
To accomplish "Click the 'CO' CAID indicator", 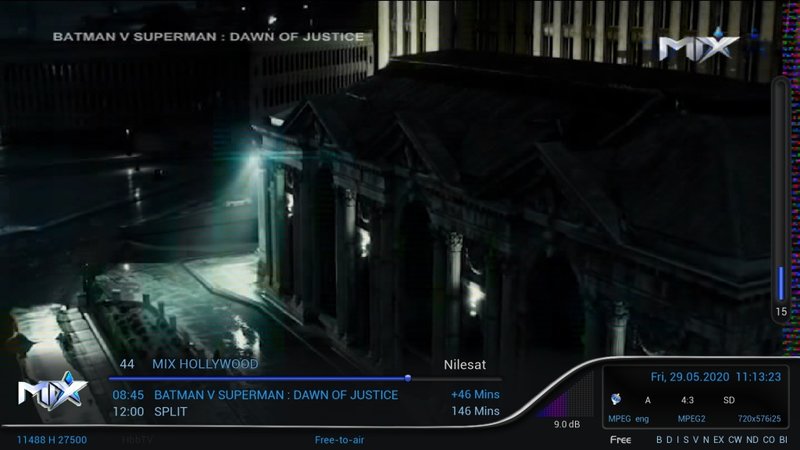I will 769,440.
